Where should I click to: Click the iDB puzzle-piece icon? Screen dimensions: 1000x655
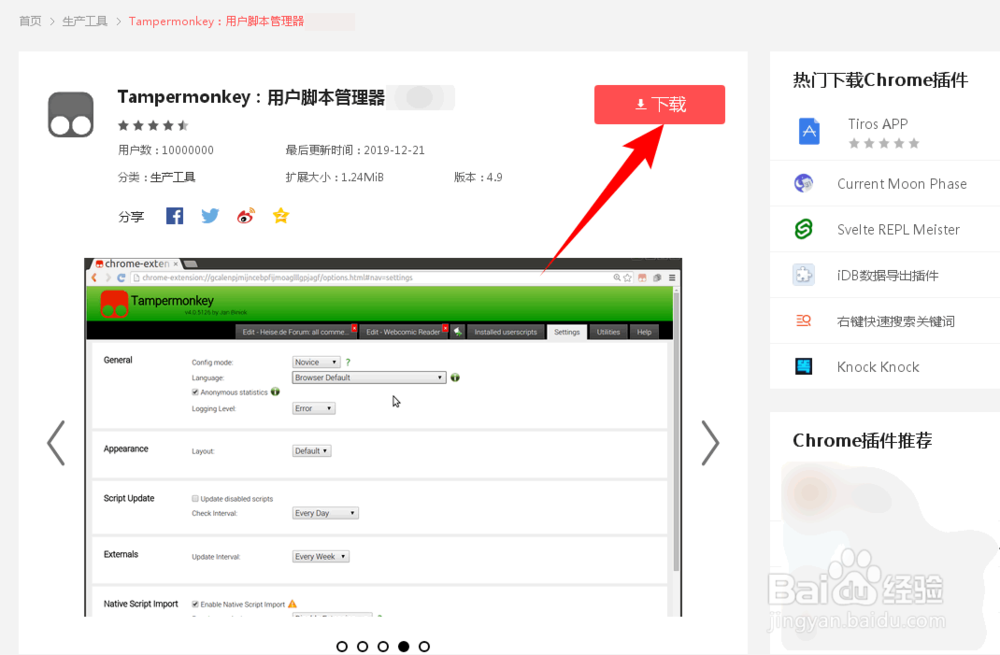[804, 275]
